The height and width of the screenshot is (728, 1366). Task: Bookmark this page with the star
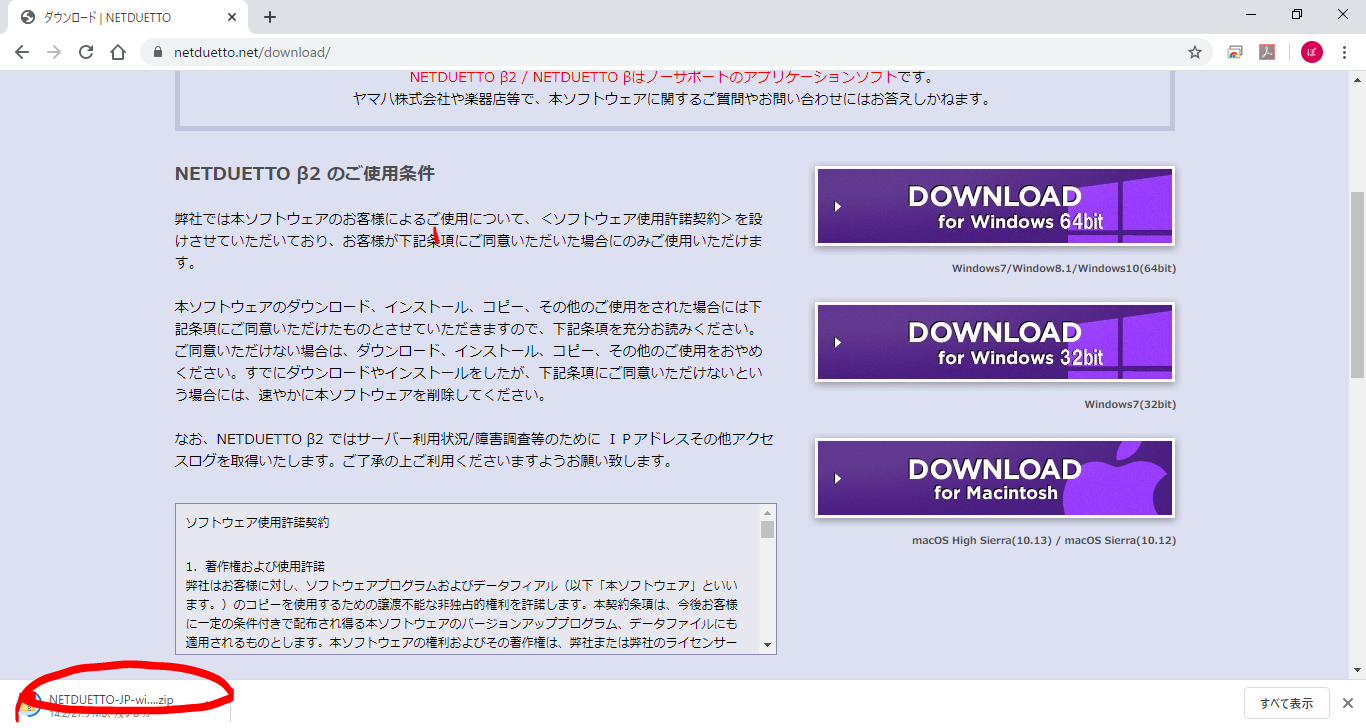[x=1195, y=52]
